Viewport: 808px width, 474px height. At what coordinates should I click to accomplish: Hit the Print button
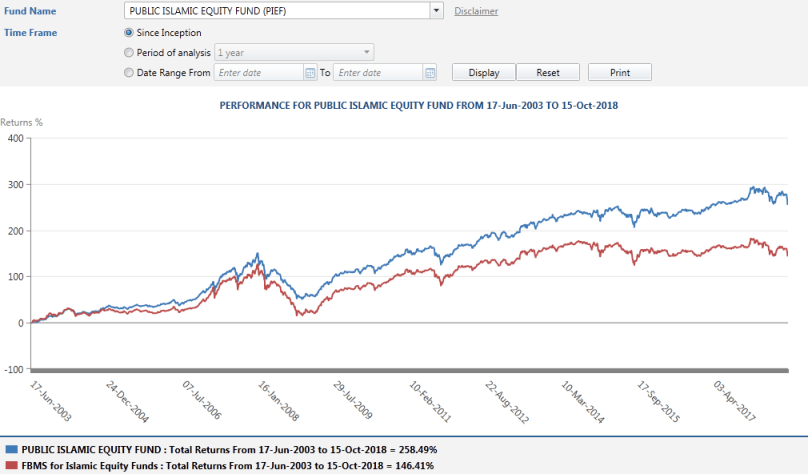(x=619, y=73)
